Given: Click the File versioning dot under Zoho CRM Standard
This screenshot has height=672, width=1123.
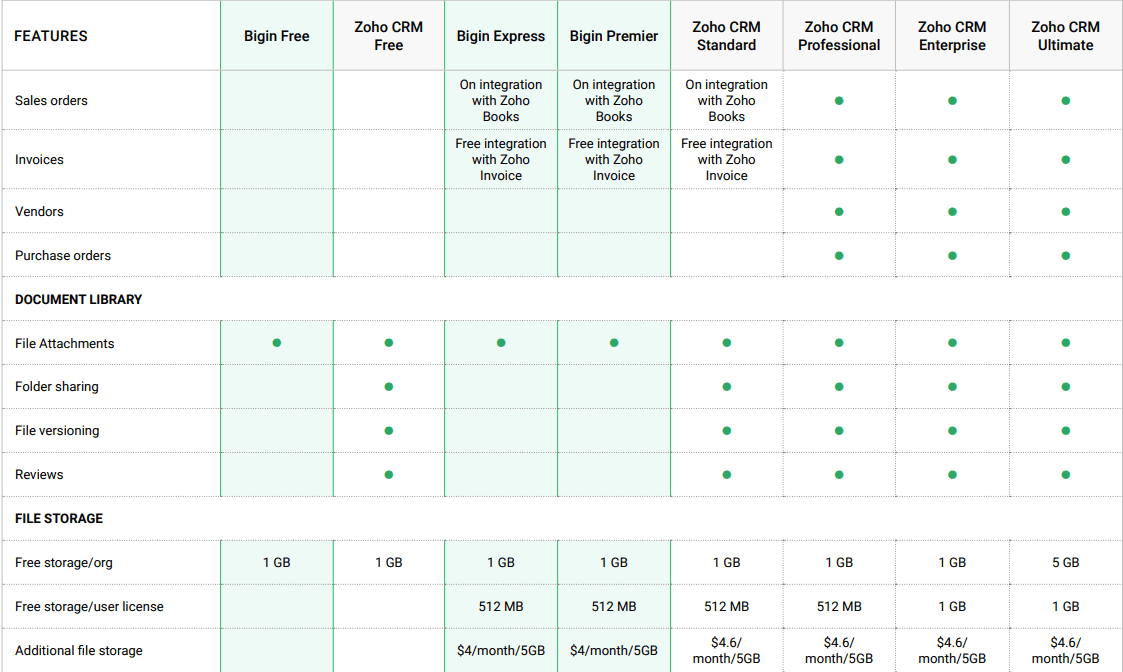Looking at the screenshot, I should point(727,430).
